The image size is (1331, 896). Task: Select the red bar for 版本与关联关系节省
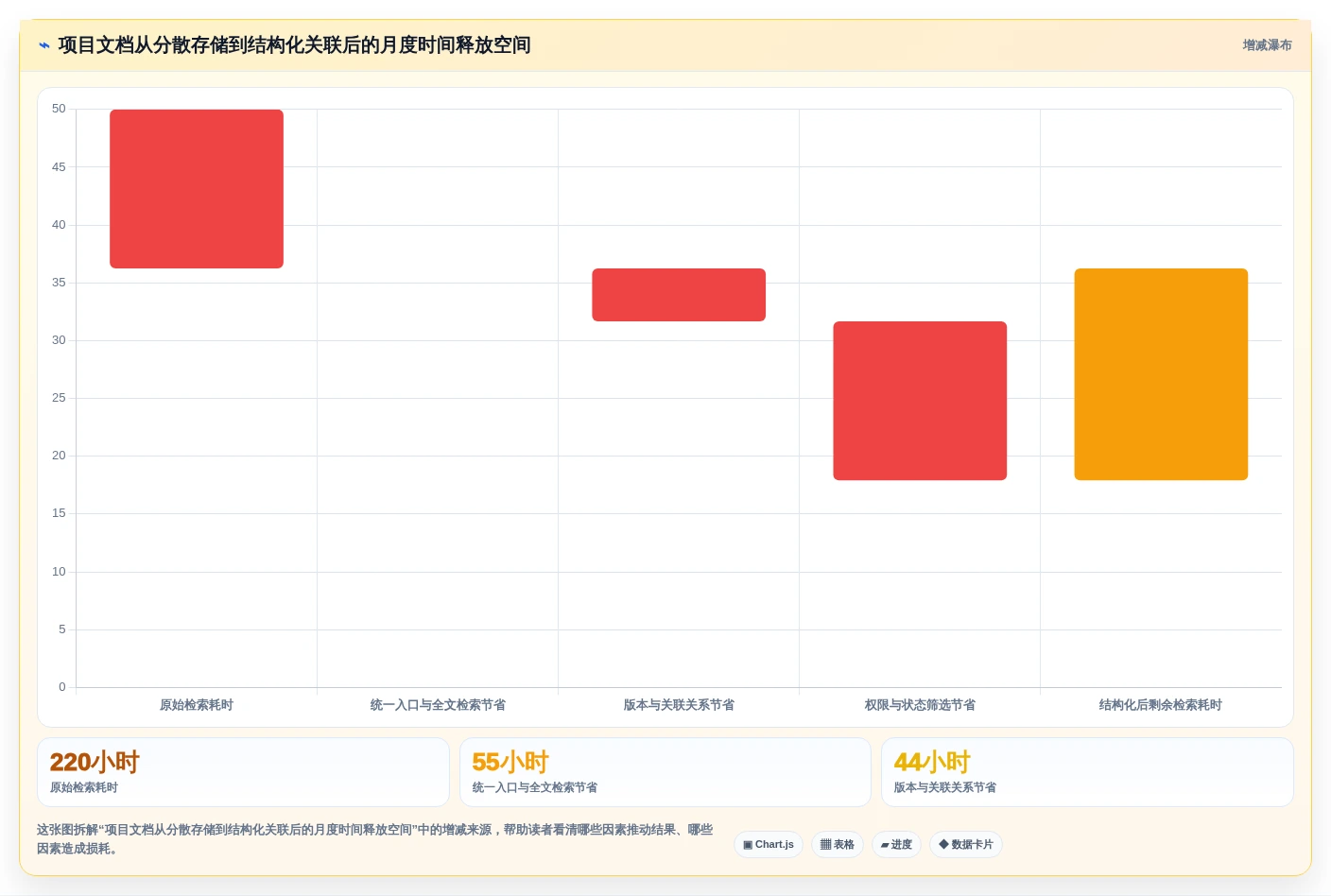tap(679, 295)
